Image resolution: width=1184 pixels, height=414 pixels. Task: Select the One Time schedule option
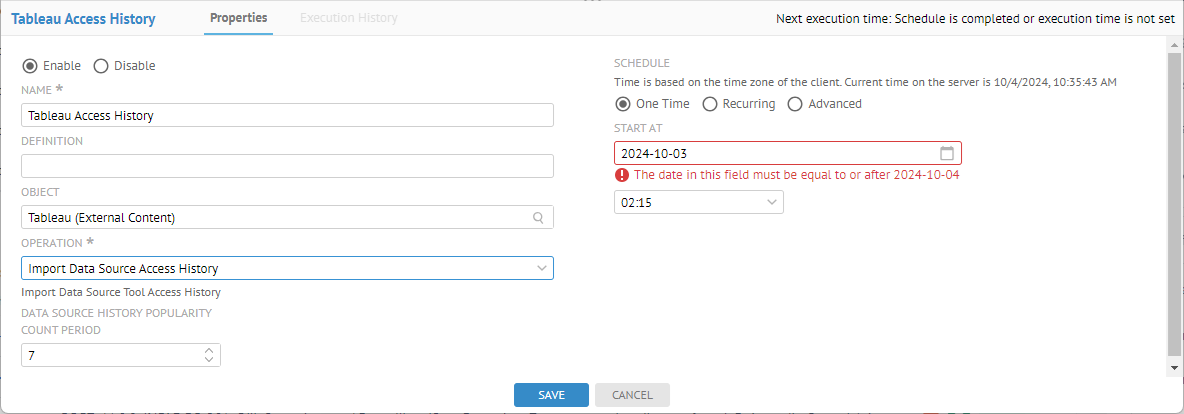tap(622, 104)
